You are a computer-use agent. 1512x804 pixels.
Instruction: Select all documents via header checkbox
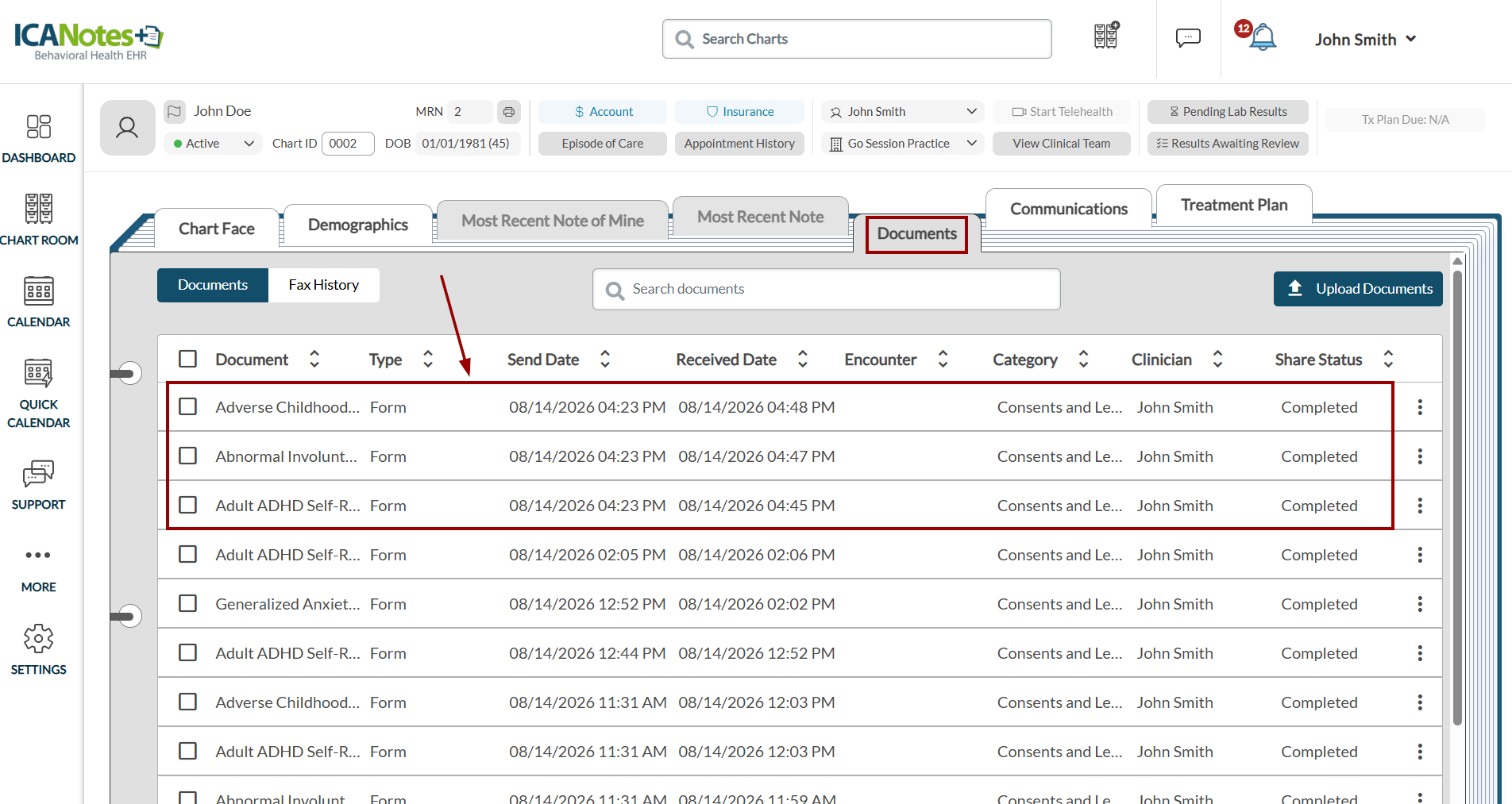point(188,359)
